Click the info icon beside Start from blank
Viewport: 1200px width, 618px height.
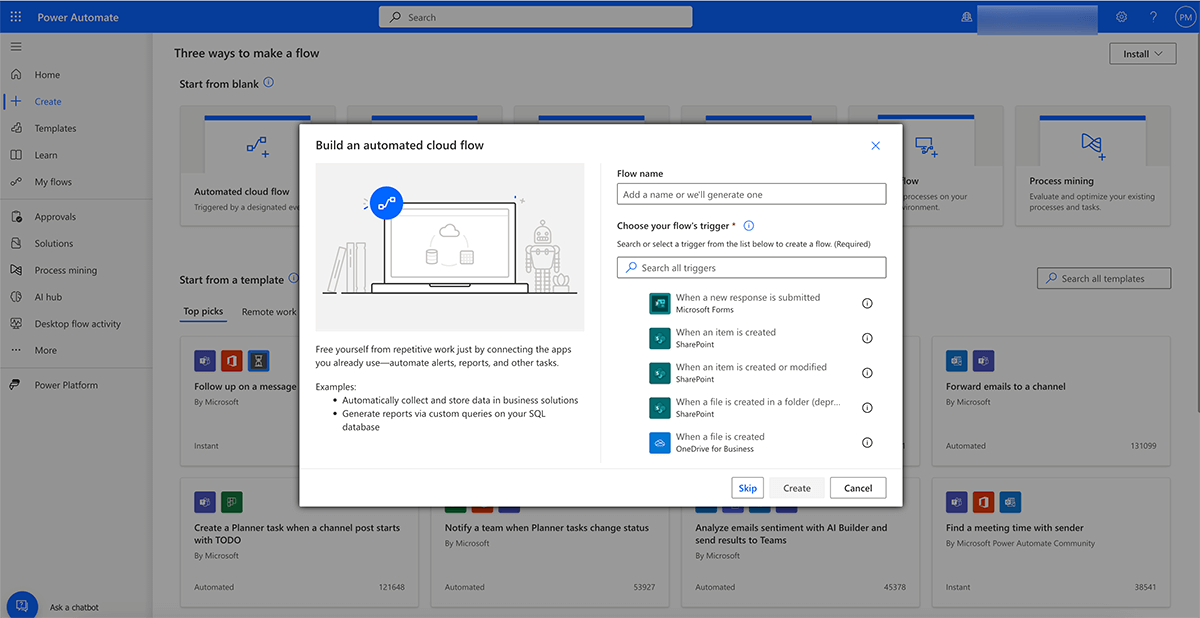coord(268,83)
